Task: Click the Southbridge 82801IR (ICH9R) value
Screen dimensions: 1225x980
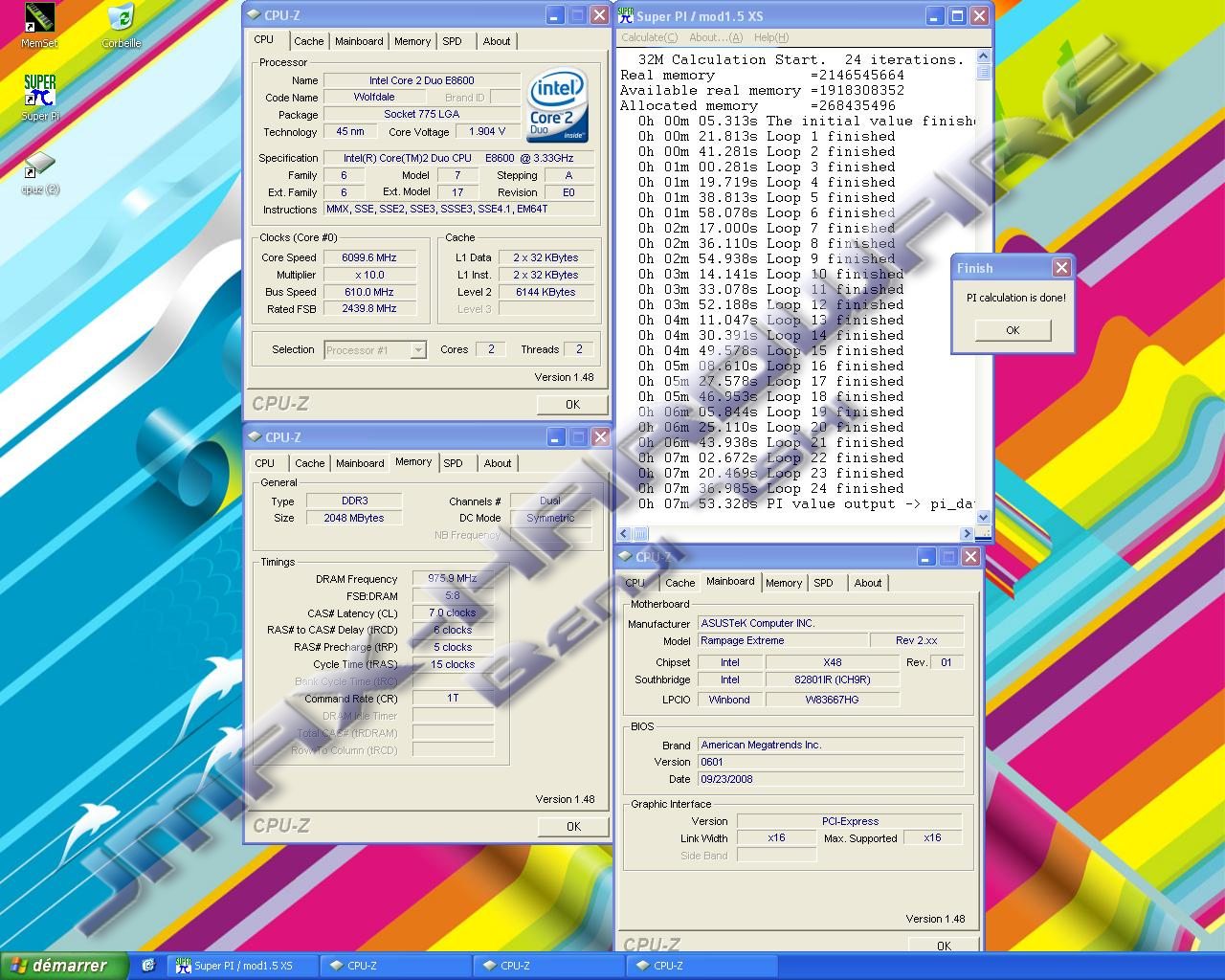Action: pyautogui.click(x=833, y=679)
